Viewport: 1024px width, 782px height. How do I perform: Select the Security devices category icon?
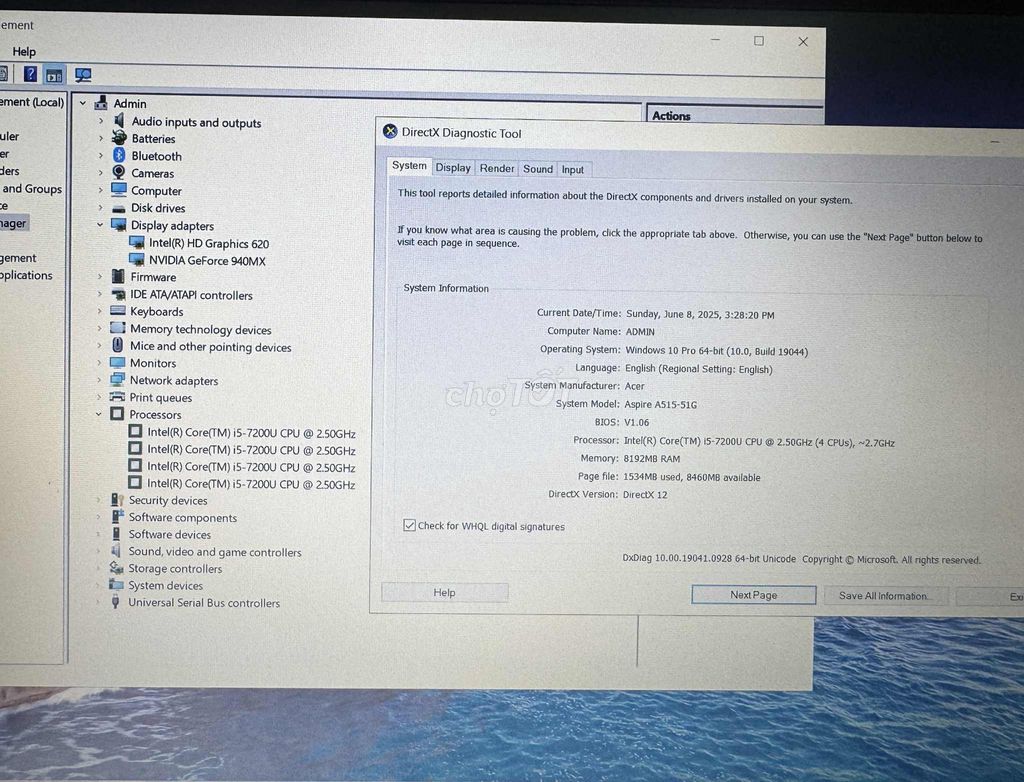(117, 500)
